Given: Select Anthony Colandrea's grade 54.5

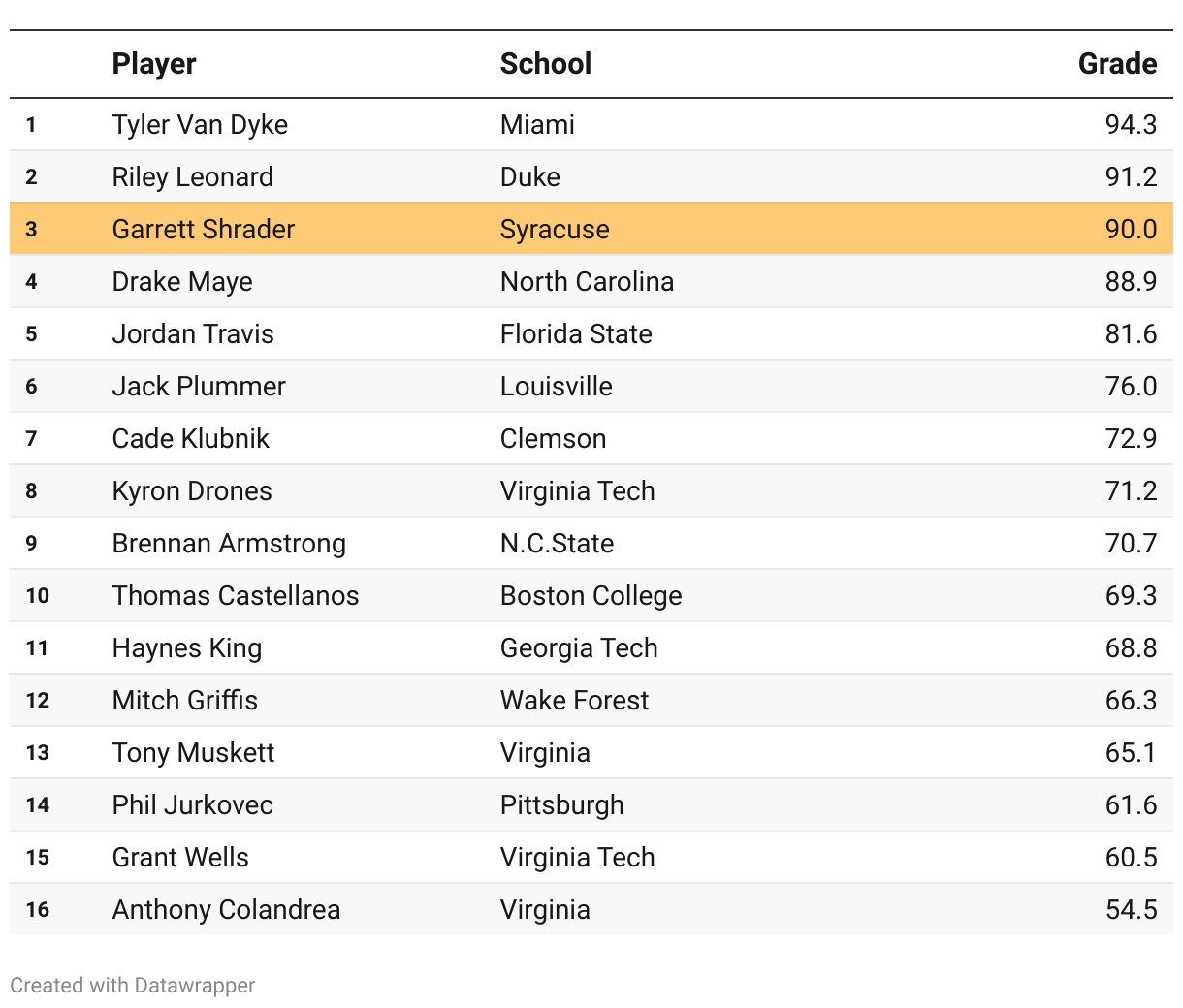Looking at the screenshot, I should pyautogui.click(x=1131, y=910).
